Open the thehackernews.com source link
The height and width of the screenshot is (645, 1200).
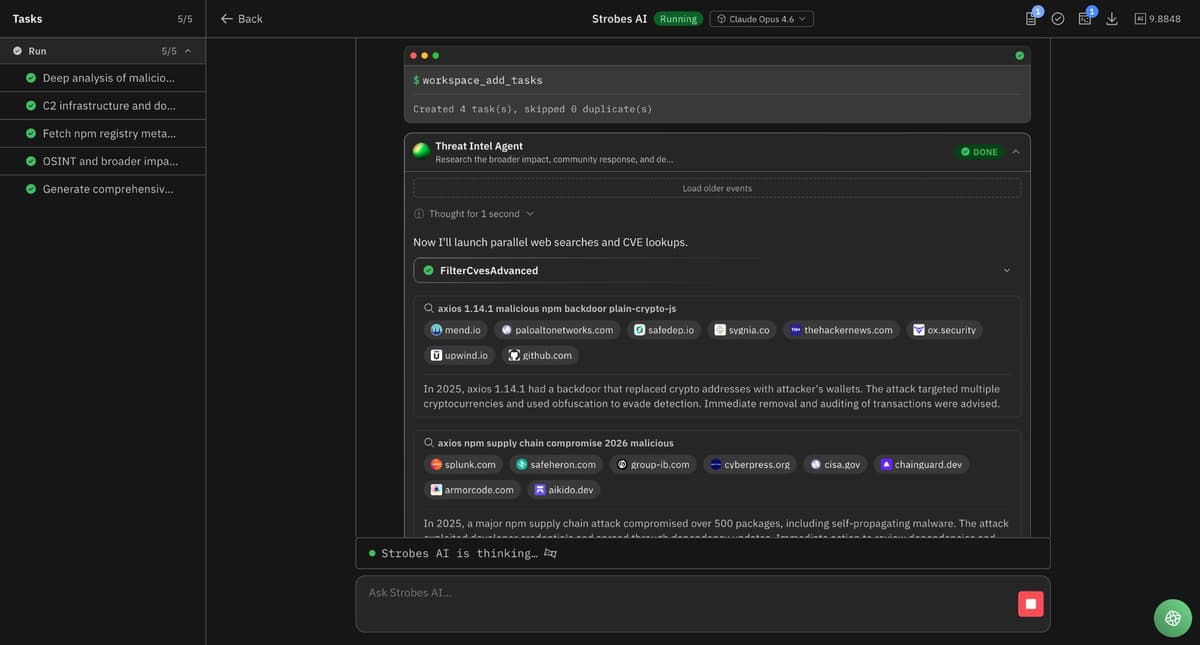coord(842,330)
